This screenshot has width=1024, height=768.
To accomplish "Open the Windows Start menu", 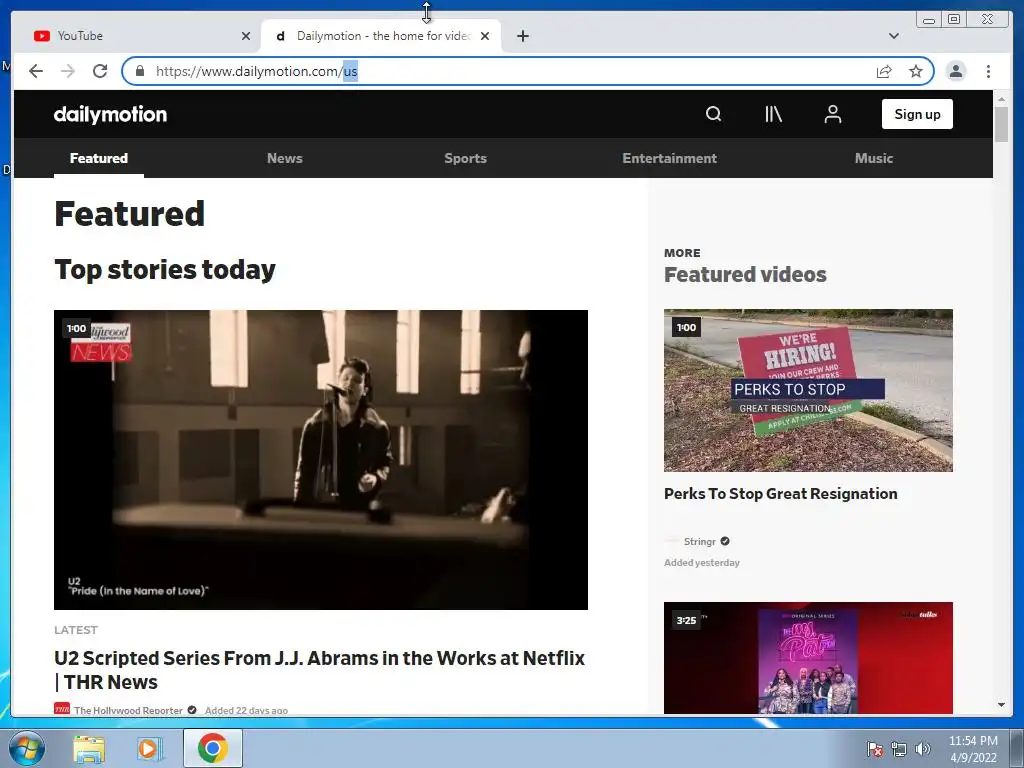I will [x=25, y=748].
